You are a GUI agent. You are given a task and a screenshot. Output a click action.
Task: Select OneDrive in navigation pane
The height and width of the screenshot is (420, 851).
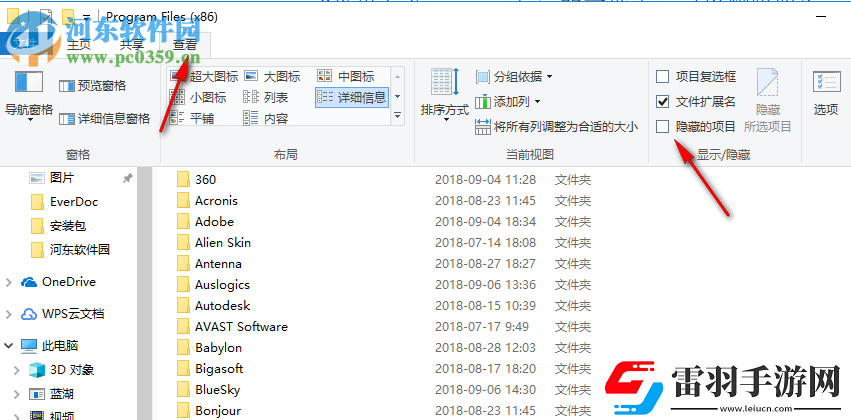[x=59, y=282]
